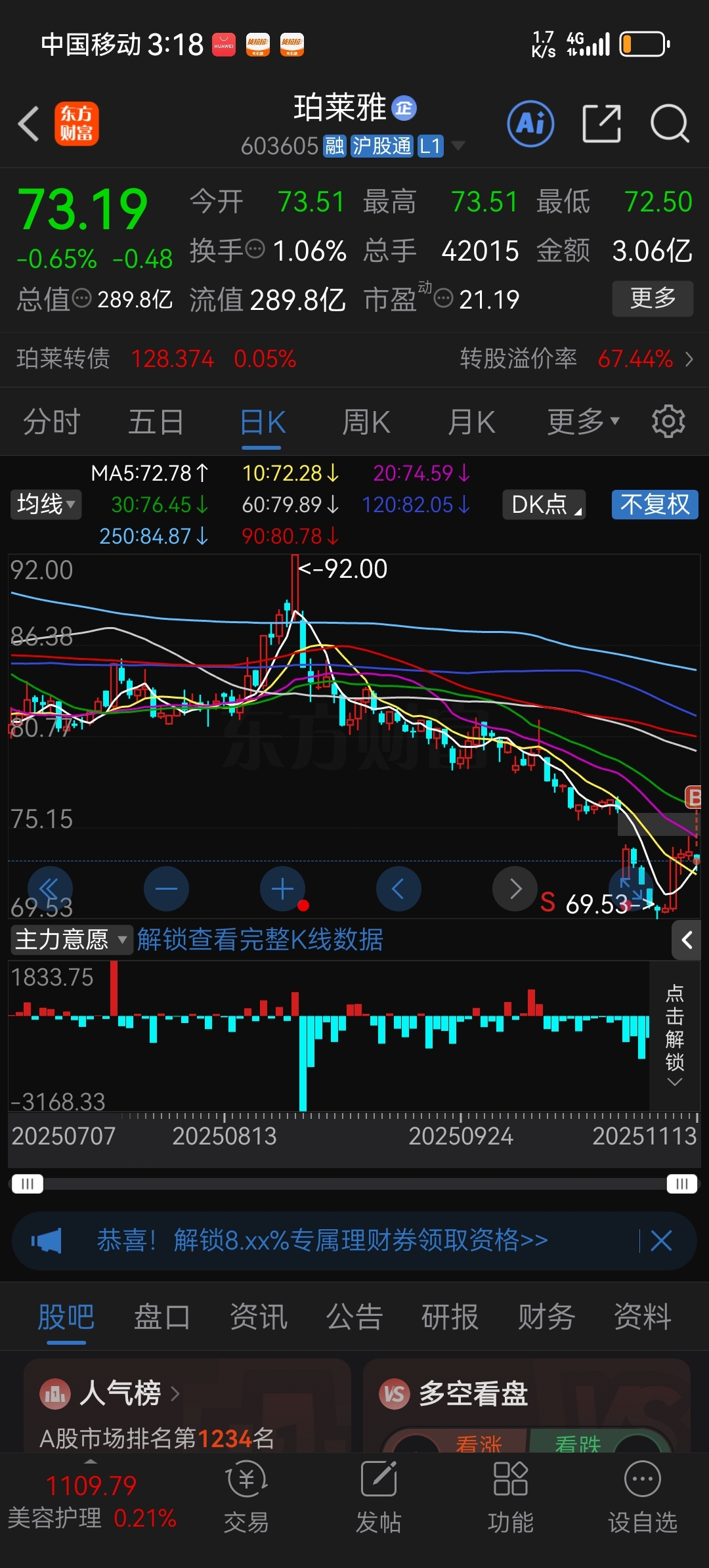Close the 理财券 promotion banner
The image size is (709, 1568).
[x=661, y=1241]
